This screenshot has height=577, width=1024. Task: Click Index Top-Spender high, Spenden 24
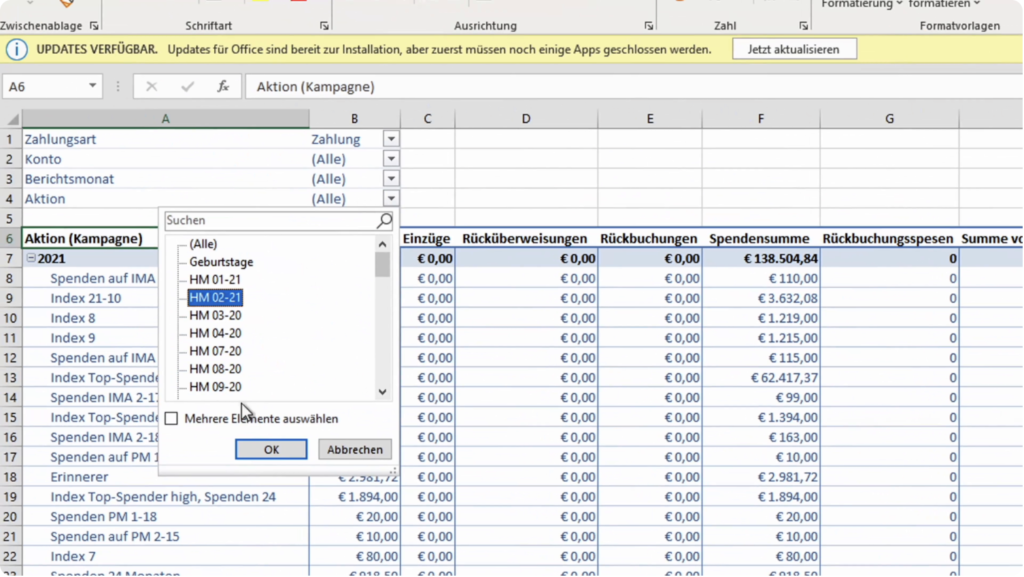(163, 497)
